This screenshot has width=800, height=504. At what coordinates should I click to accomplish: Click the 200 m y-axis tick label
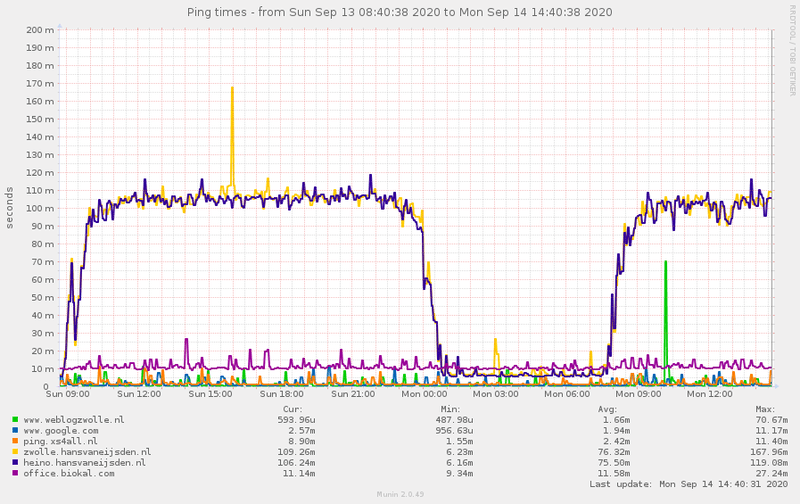pos(40,30)
